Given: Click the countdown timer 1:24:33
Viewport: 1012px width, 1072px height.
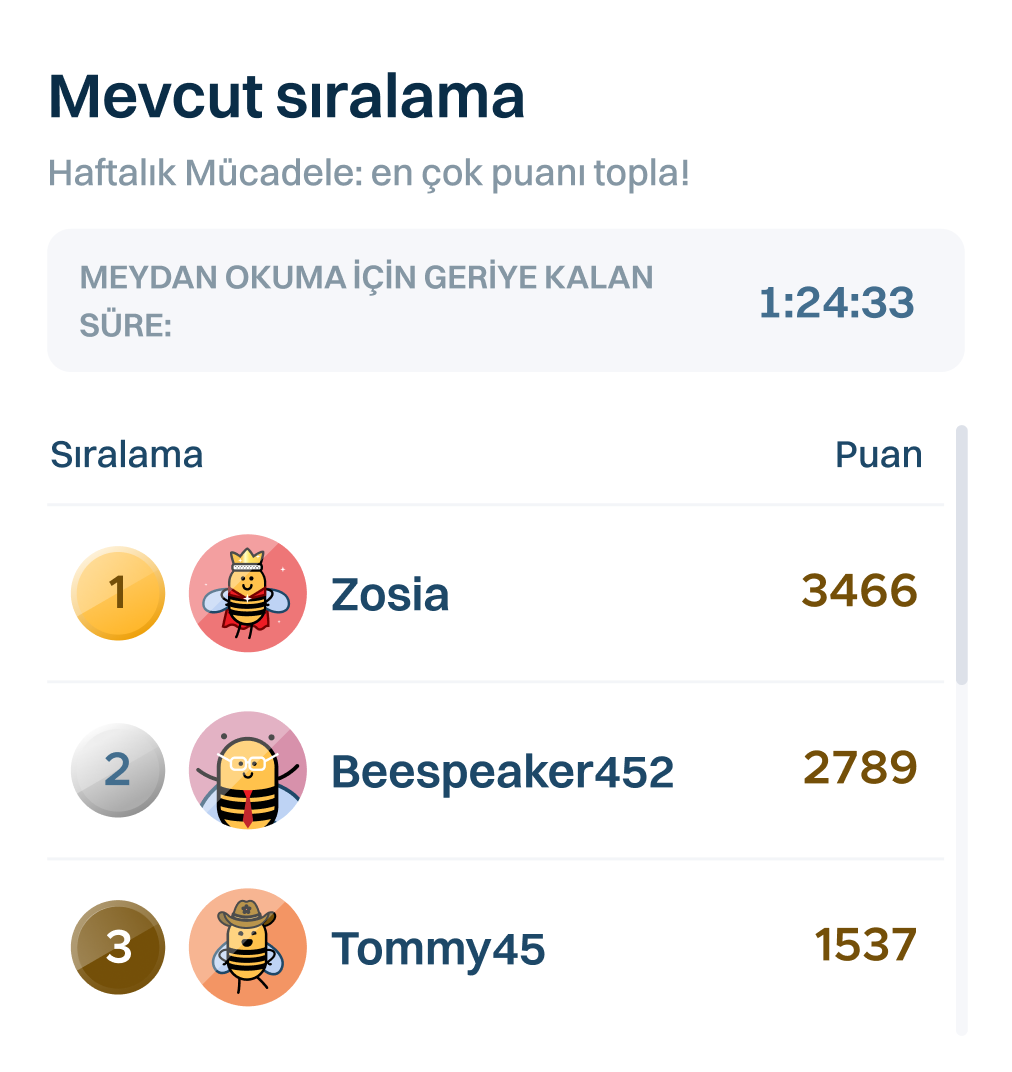Looking at the screenshot, I should click(836, 302).
